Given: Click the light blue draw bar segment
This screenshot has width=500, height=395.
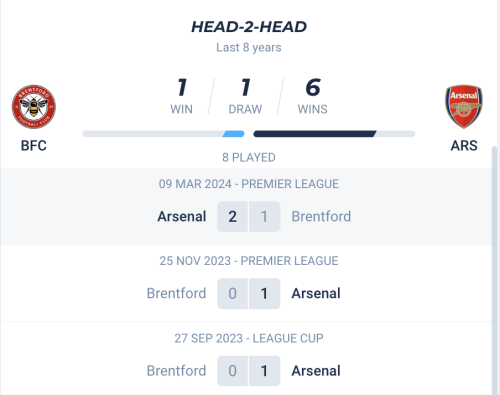Looking at the screenshot, I should coord(233,134).
